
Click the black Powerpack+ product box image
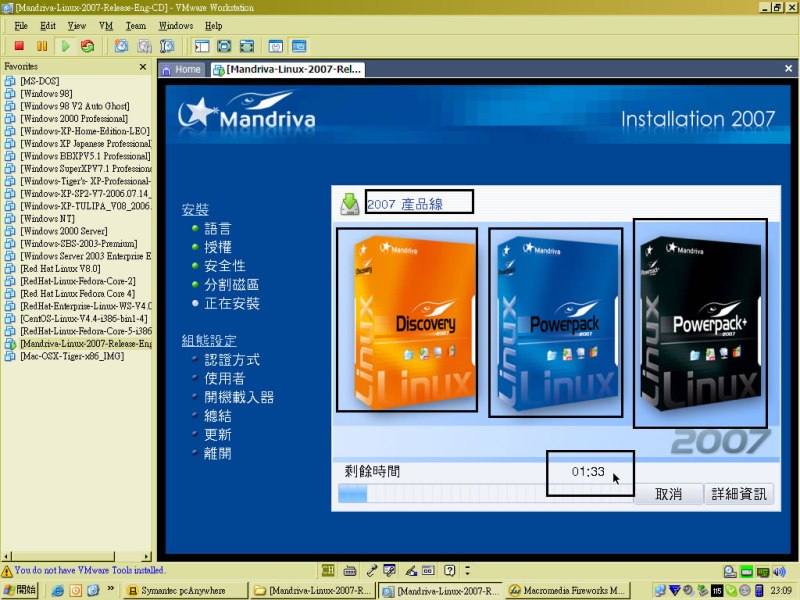[700, 323]
